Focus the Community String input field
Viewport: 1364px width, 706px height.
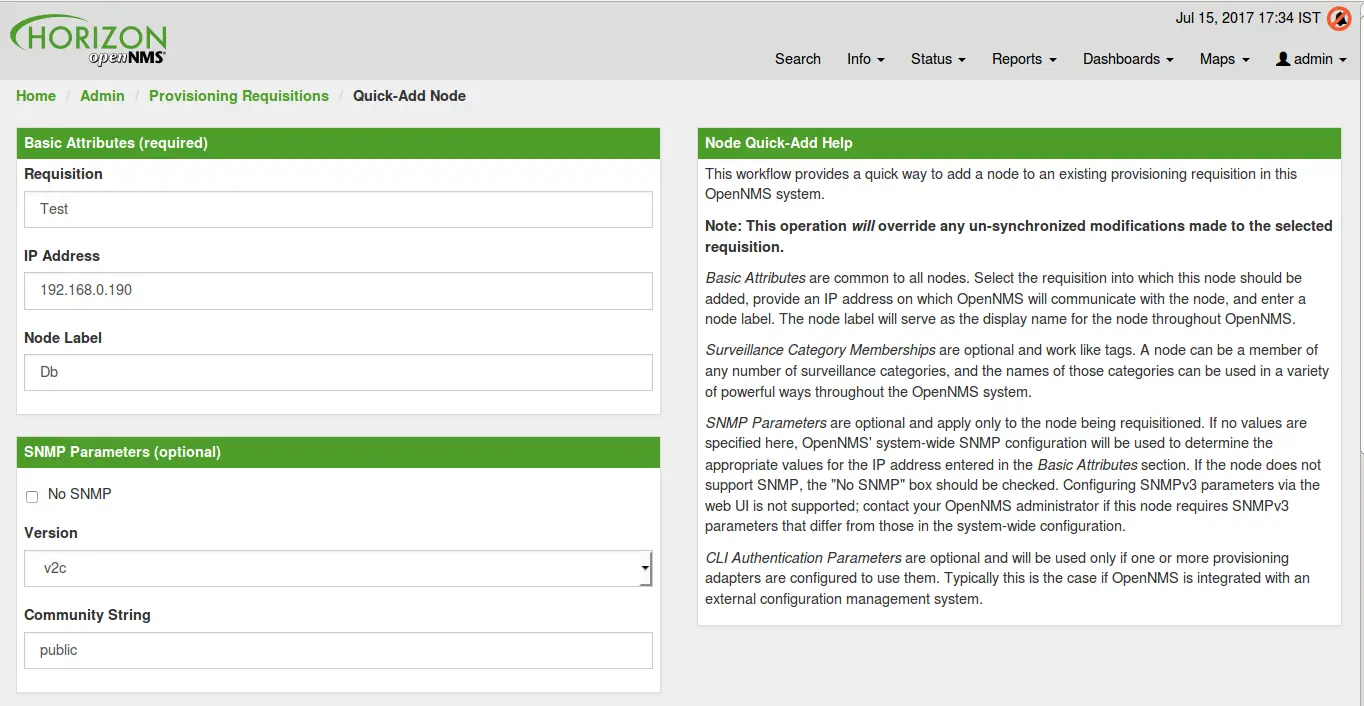click(x=338, y=650)
